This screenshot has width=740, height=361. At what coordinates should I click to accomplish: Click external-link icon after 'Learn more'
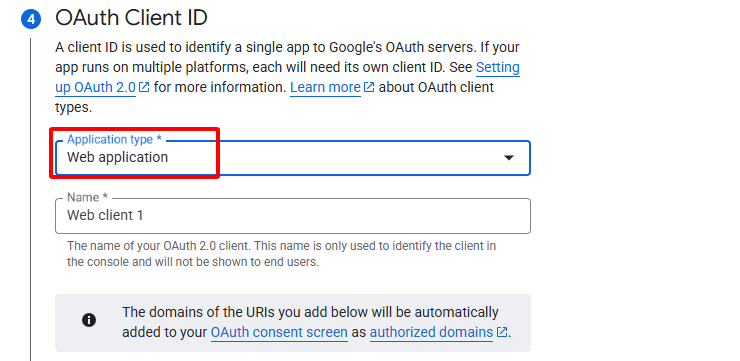click(369, 88)
